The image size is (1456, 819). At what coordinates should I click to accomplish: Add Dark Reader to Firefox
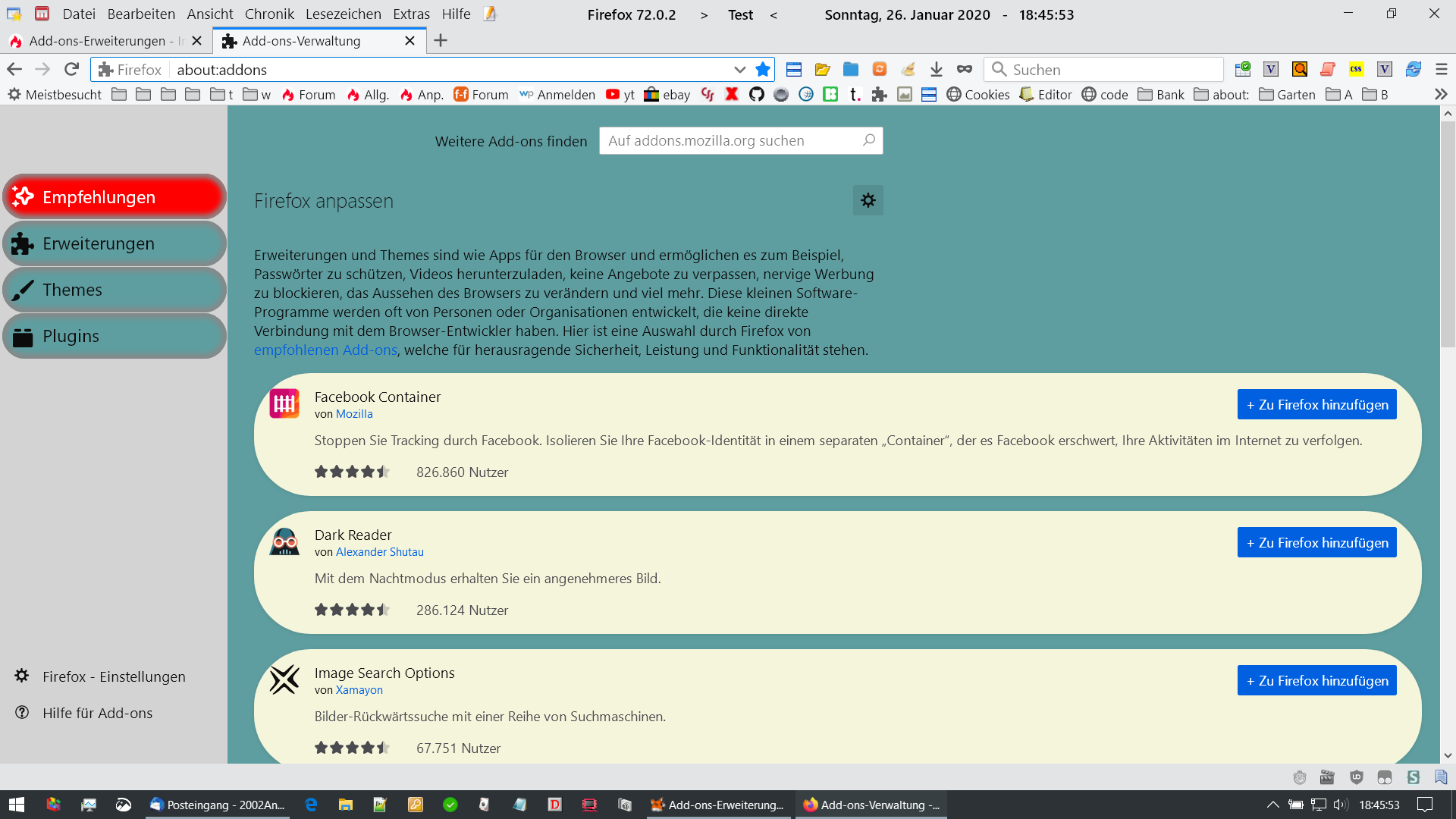[x=1316, y=543]
